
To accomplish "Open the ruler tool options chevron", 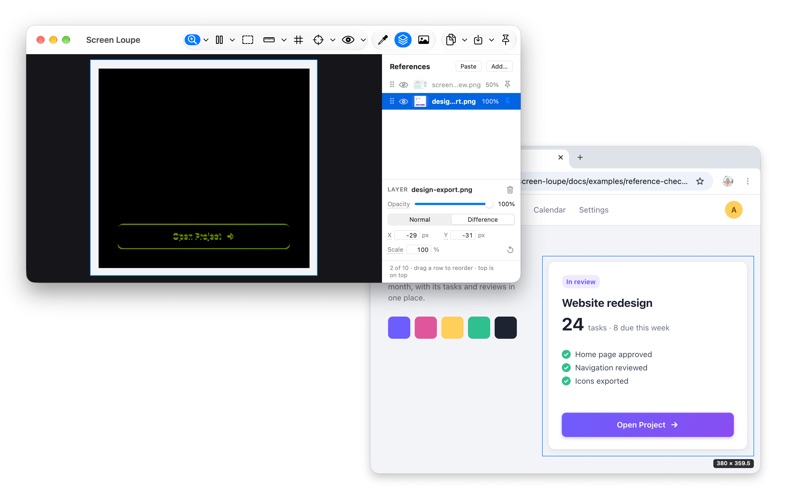I will pos(284,40).
